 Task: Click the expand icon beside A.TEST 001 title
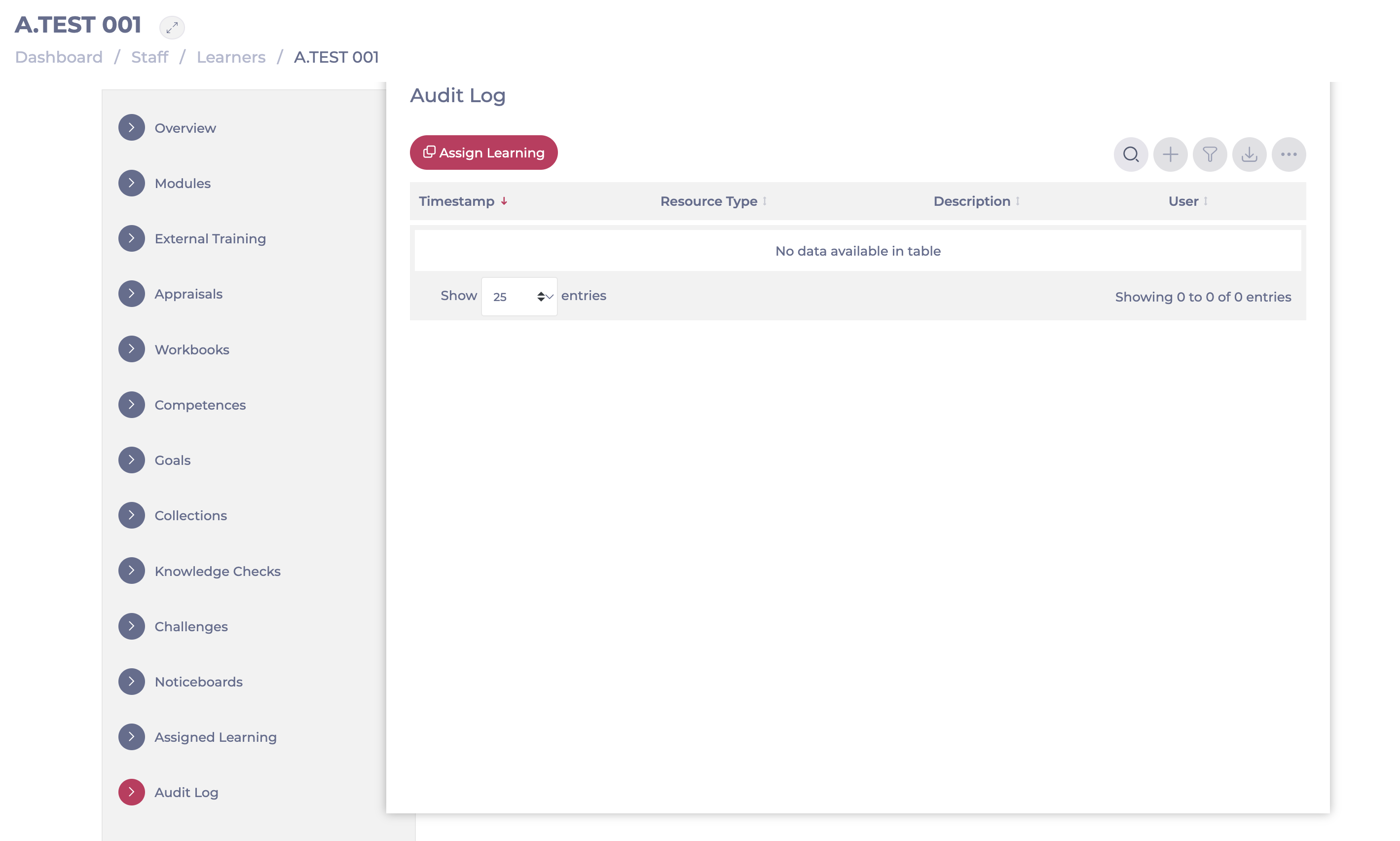click(172, 27)
